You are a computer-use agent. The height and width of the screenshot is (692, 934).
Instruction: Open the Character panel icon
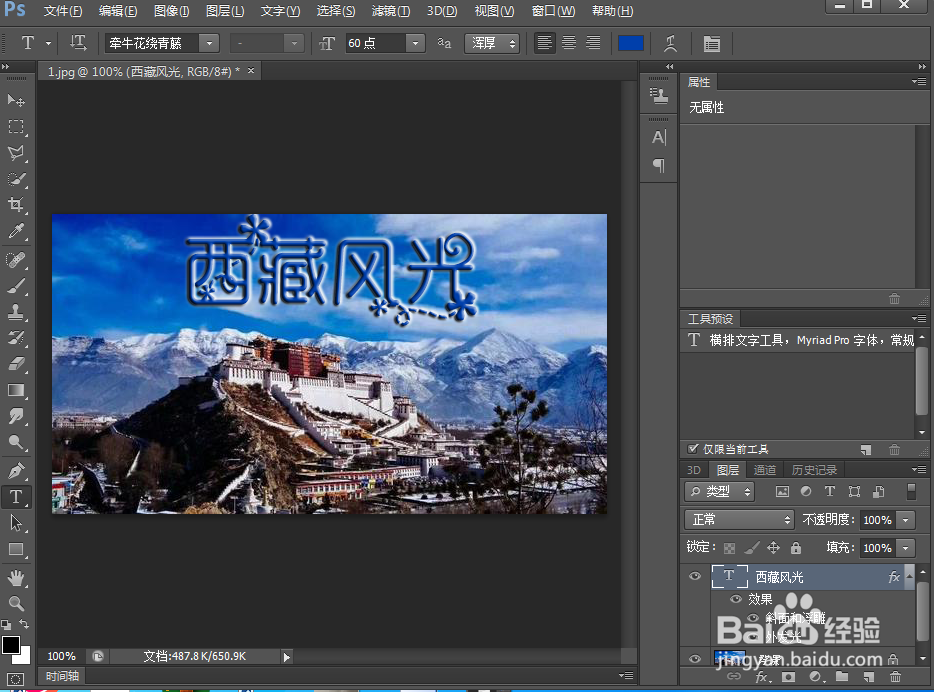[659, 138]
